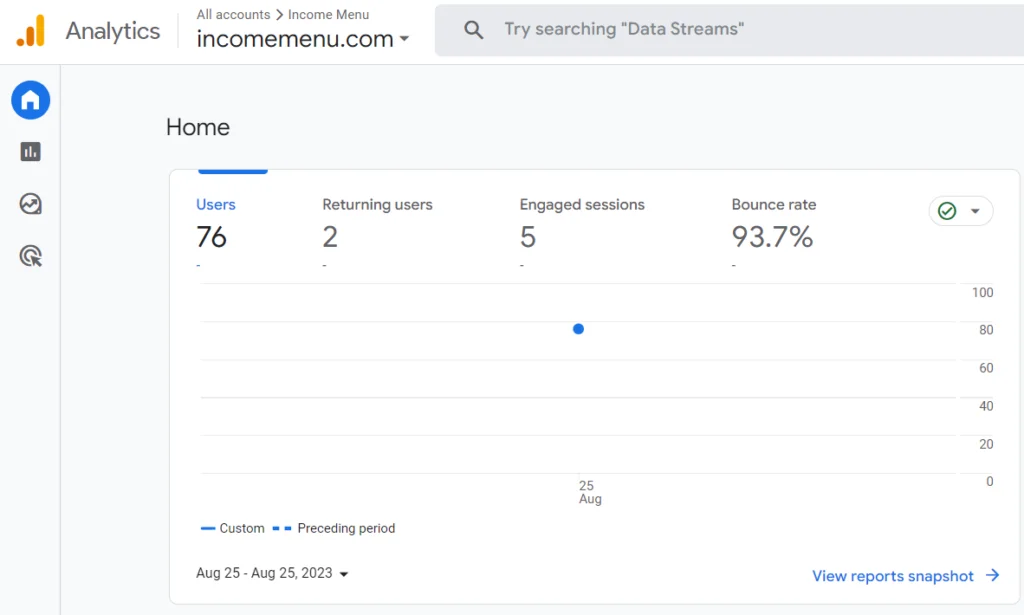
Task: Open the Reports bar chart icon
Action: coord(31,151)
